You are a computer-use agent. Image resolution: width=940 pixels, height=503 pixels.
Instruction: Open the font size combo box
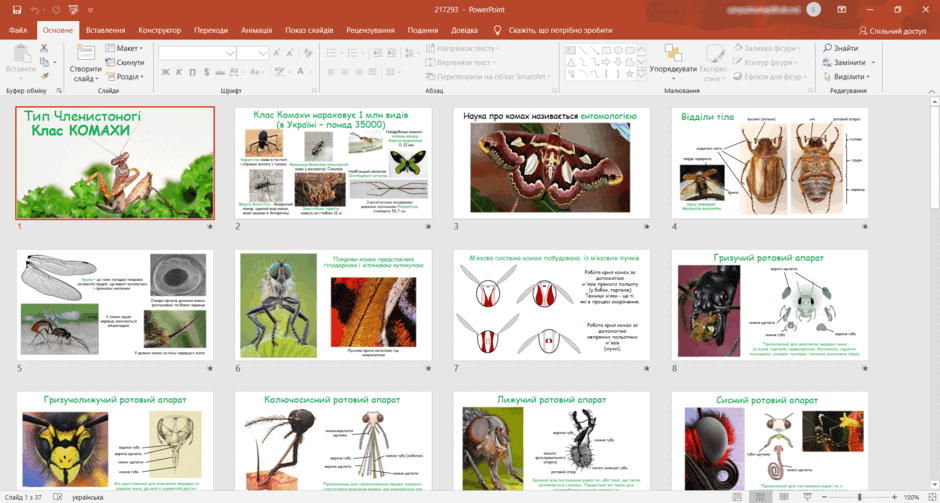[252, 53]
